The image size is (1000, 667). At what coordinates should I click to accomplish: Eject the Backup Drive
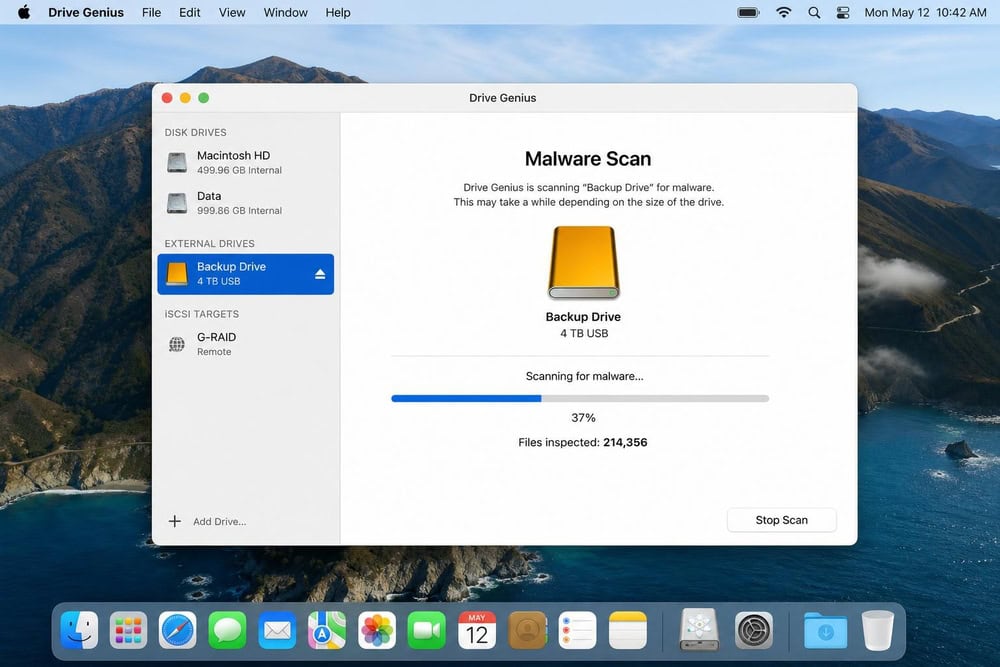click(320, 274)
